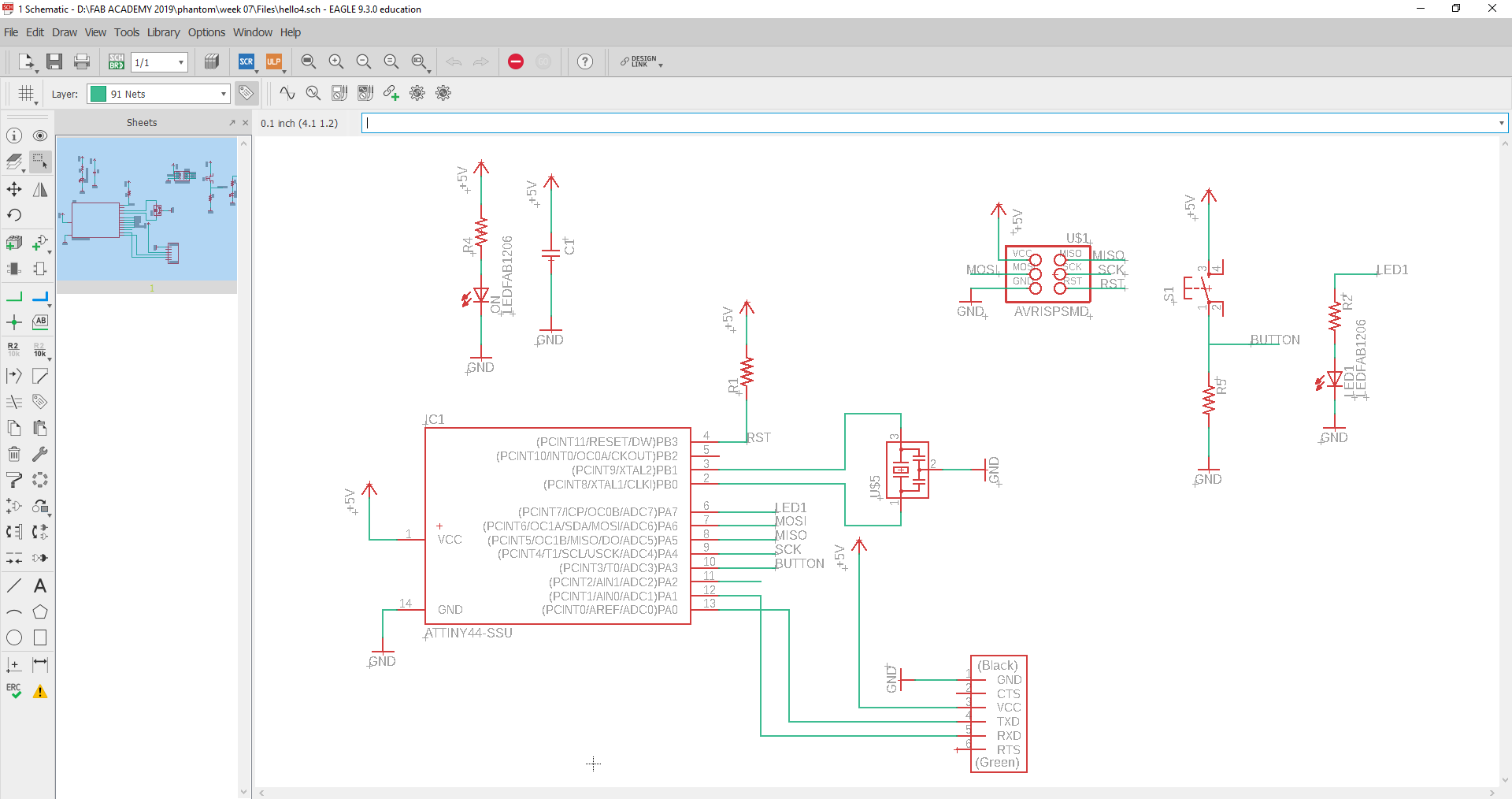Screen dimensions: 1512x799
Task: Select the sheet 1 thumbnail preview
Action: [x=146, y=209]
